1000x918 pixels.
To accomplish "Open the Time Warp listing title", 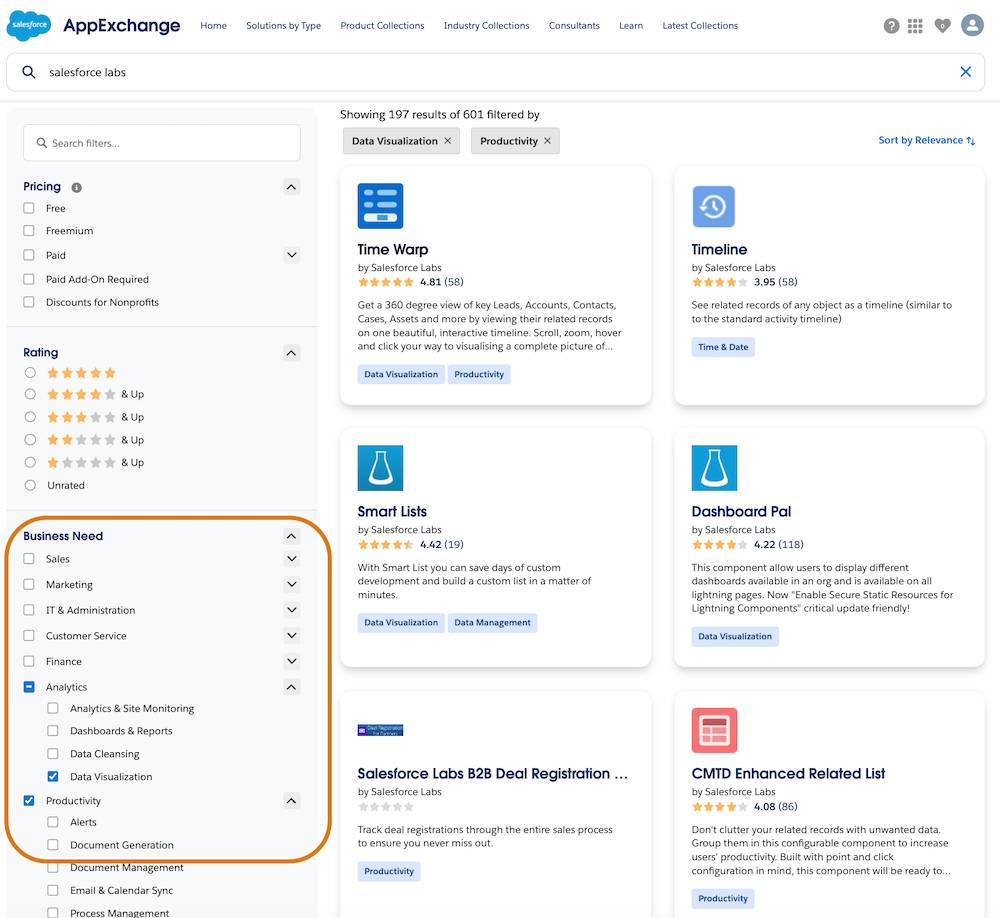I will (x=393, y=249).
